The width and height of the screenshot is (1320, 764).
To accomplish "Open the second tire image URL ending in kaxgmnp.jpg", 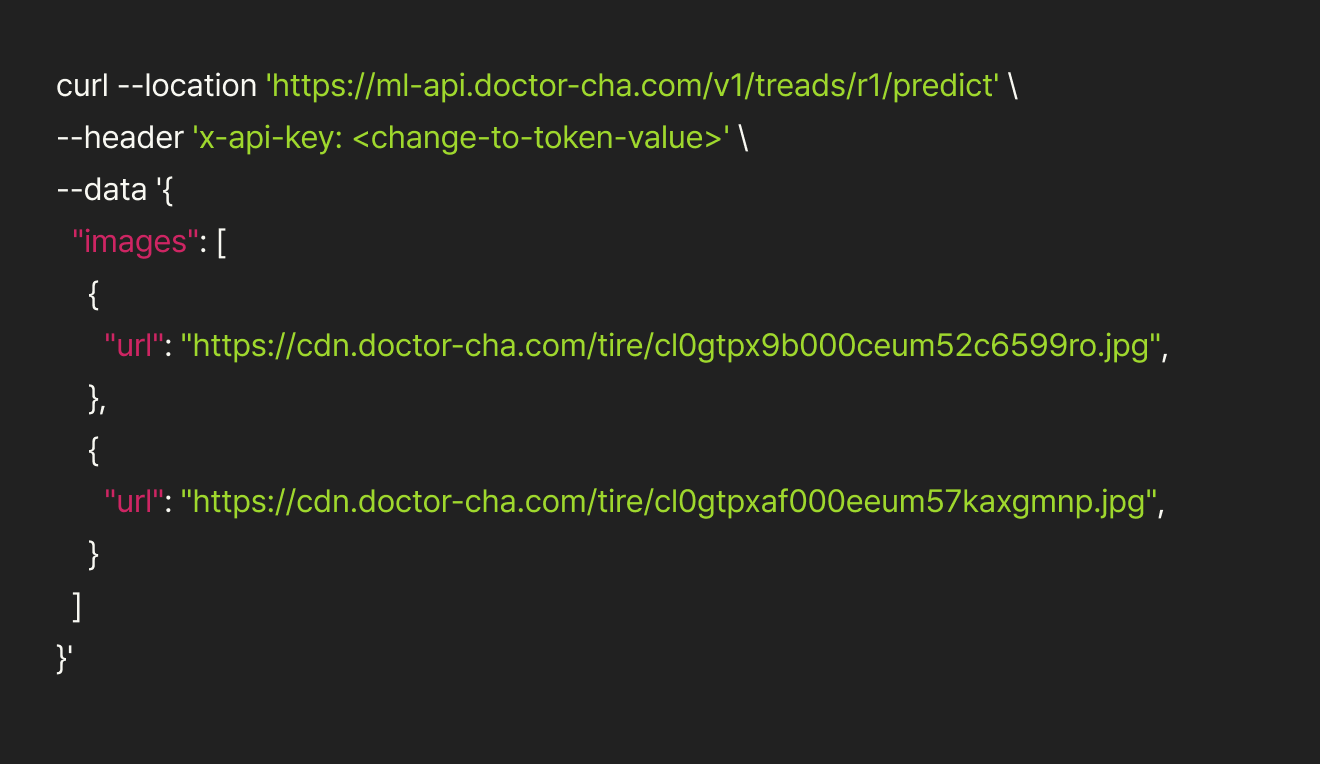I will pos(668,501).
